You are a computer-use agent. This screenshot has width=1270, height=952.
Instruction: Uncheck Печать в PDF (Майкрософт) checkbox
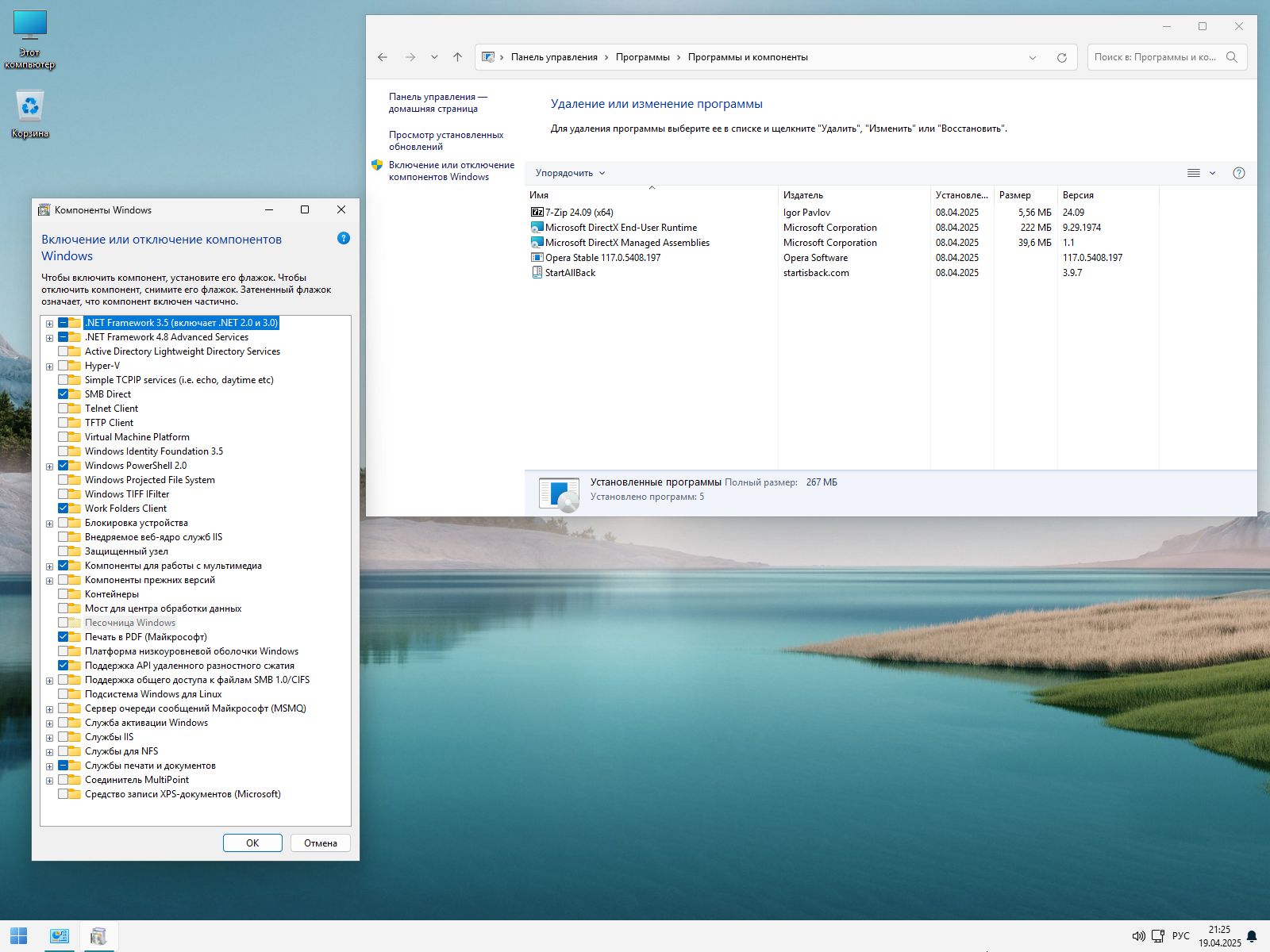[x=63, y=637]
